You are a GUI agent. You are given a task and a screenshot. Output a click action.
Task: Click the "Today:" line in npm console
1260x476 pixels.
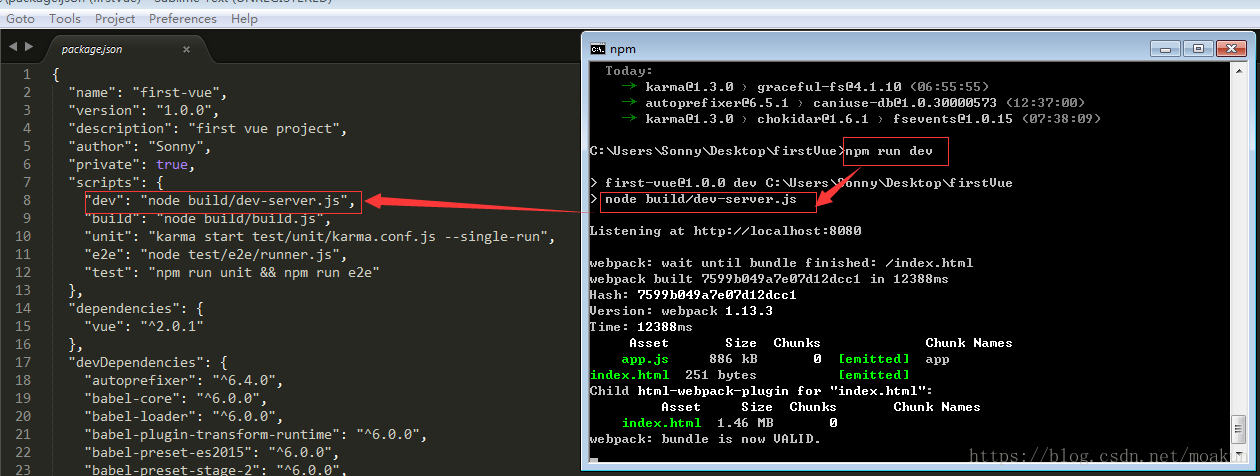629,71
